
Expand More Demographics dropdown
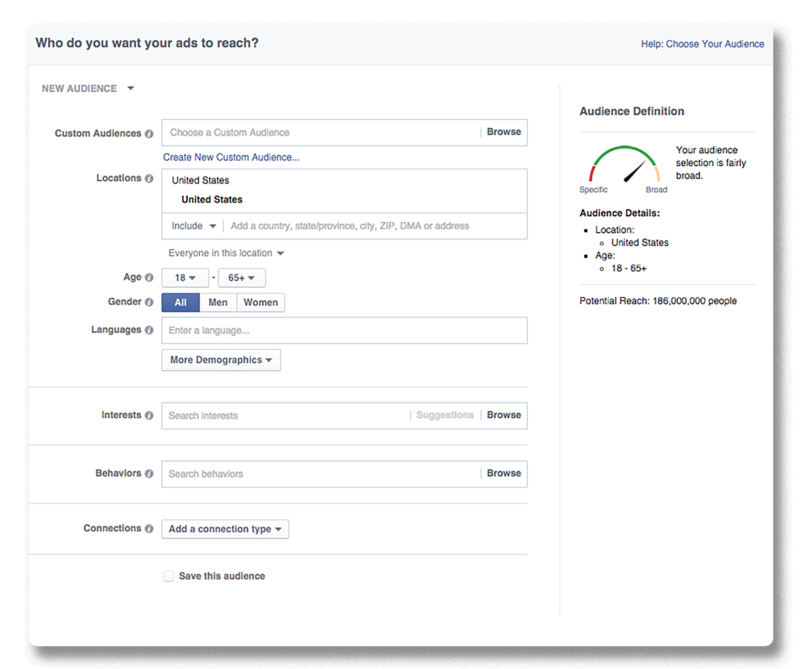coord(221,360)
